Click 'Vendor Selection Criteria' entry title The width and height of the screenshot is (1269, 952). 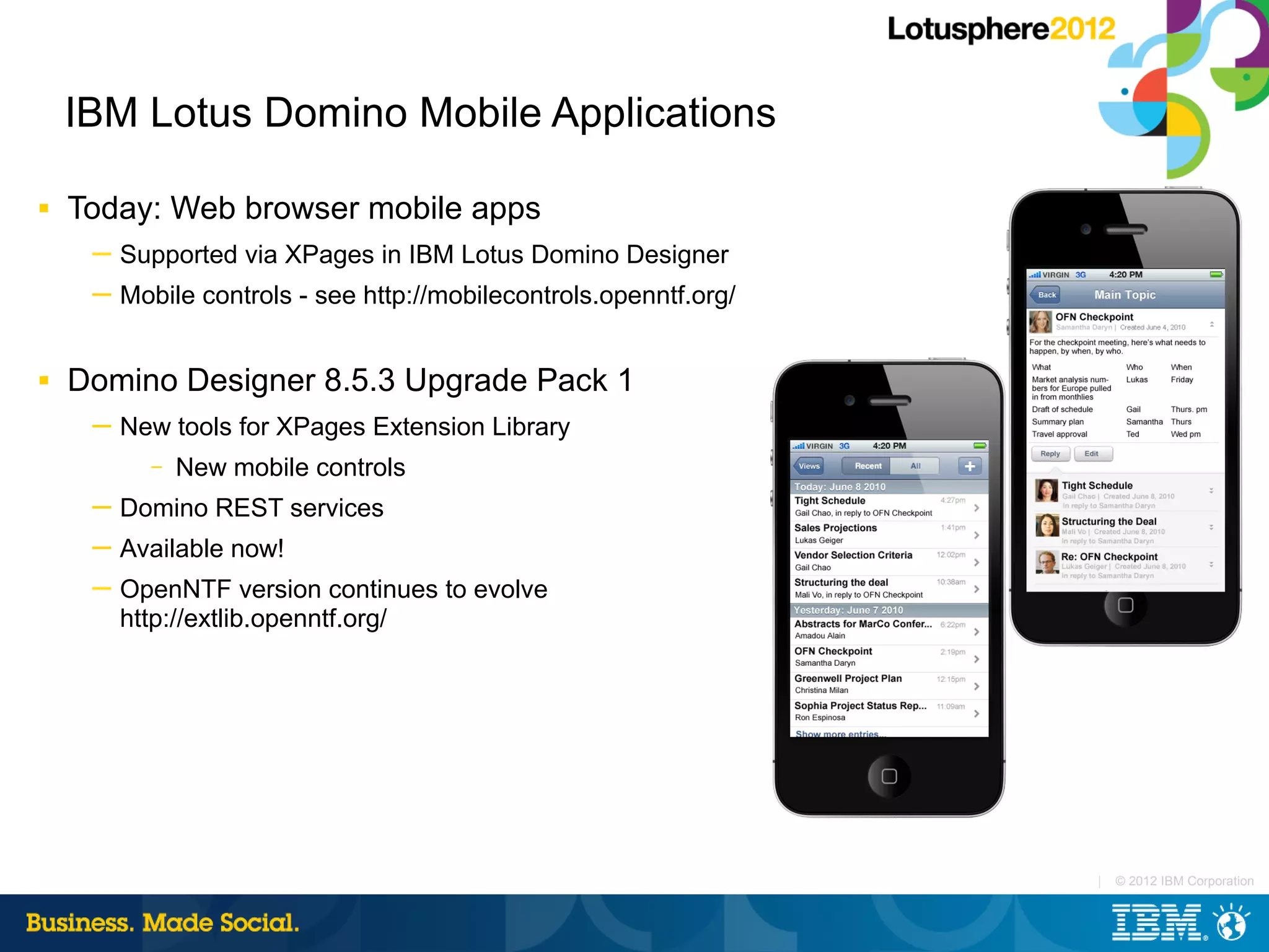coord(853,555)
